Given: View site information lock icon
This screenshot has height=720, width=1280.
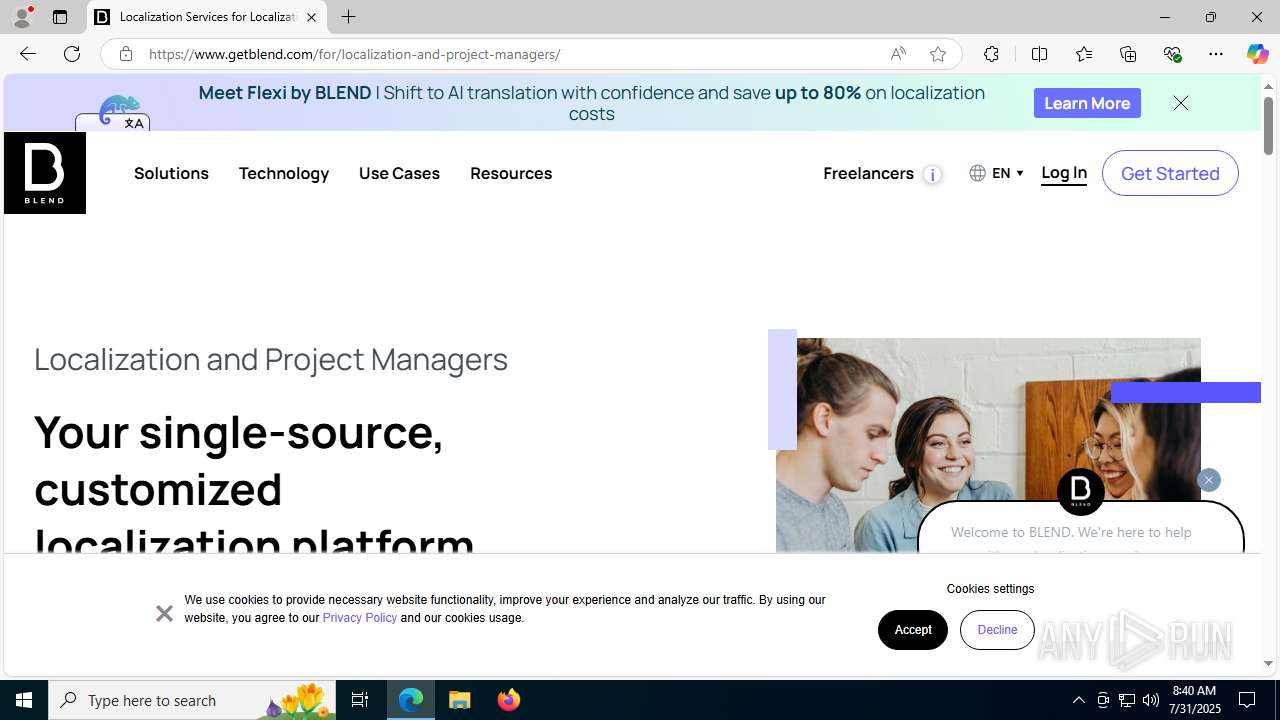Looking at the screenshot, I should (x=125, y=54).
